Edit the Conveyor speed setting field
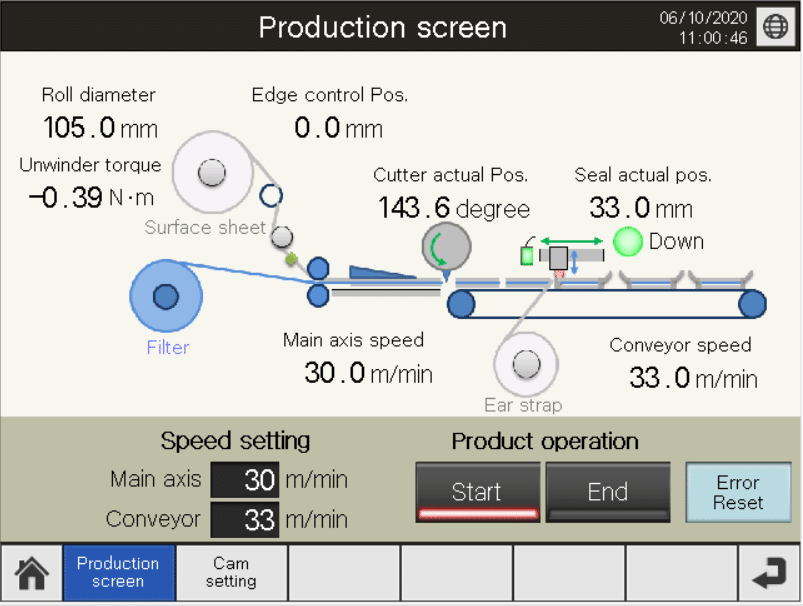 click(245, 520)
